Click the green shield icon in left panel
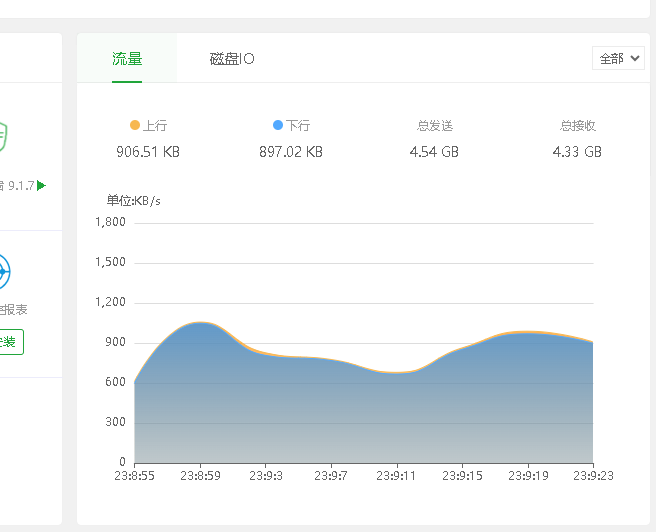Image resolution: width=656 pixels, height=532 pixels. pyautogui.click(x=3, y=136)
